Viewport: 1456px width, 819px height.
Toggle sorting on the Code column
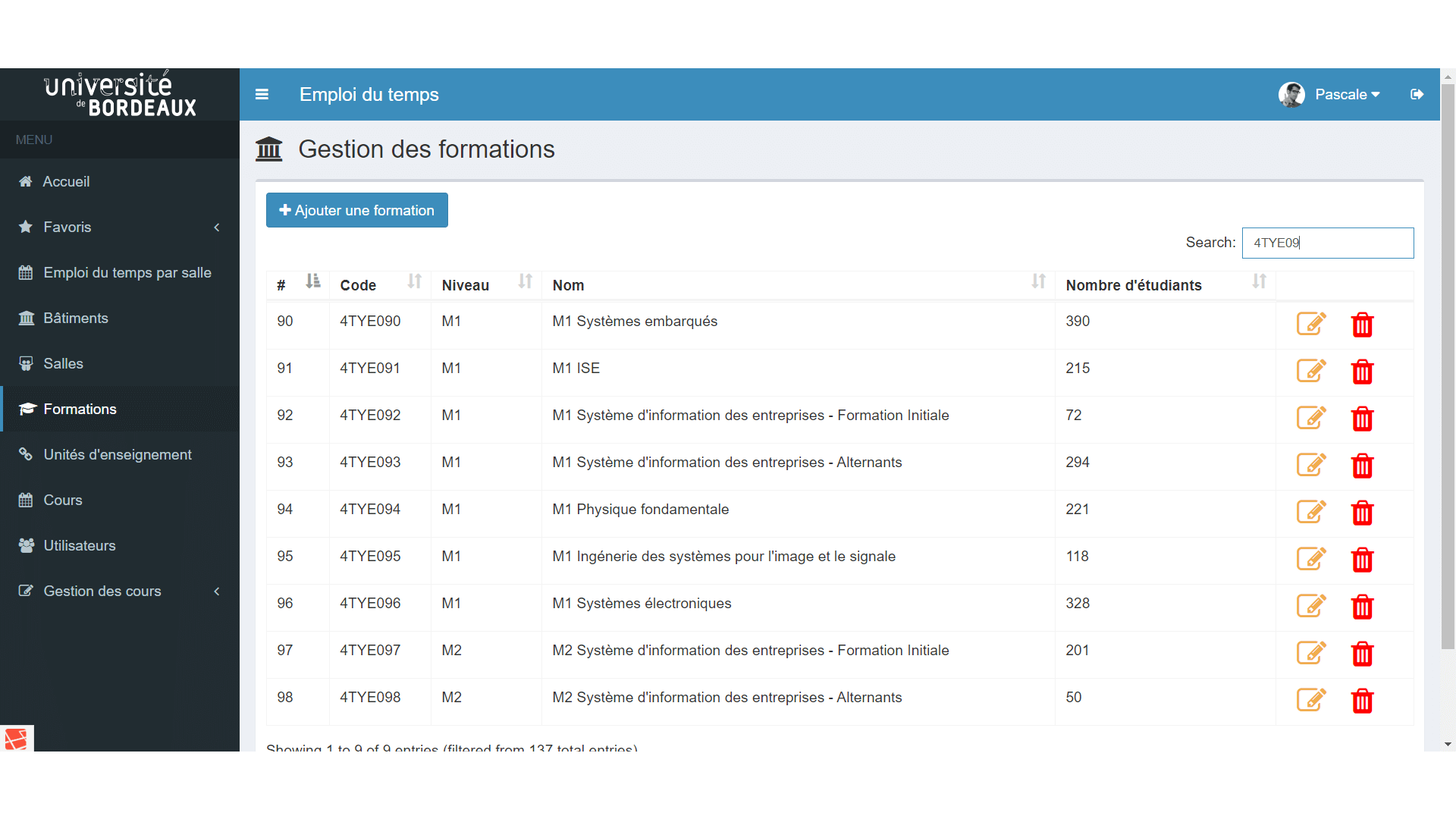414,281
